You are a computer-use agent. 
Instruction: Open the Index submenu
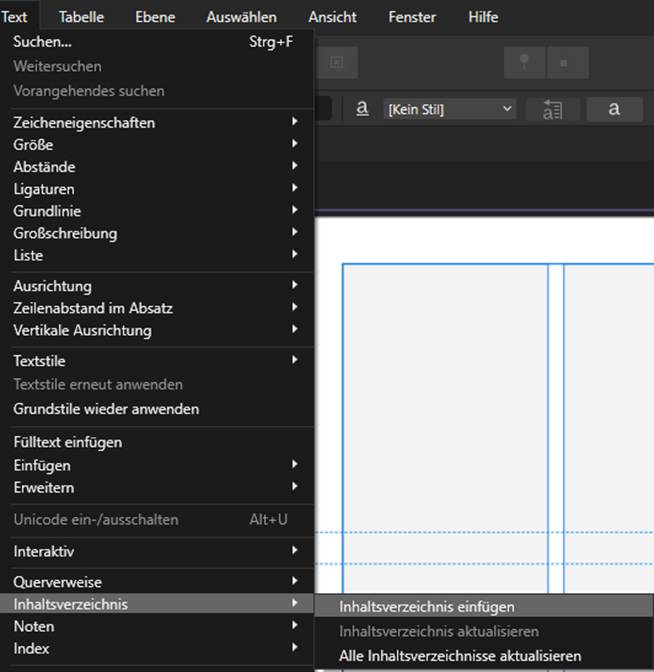(157, 648)
